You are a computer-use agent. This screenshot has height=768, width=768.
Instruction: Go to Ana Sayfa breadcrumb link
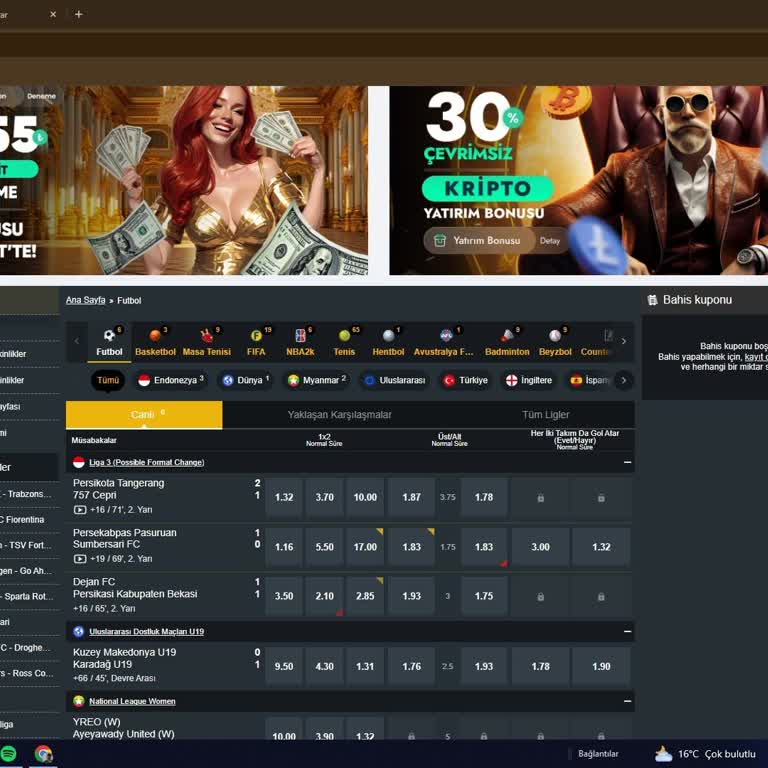click(x=86, y=300)
